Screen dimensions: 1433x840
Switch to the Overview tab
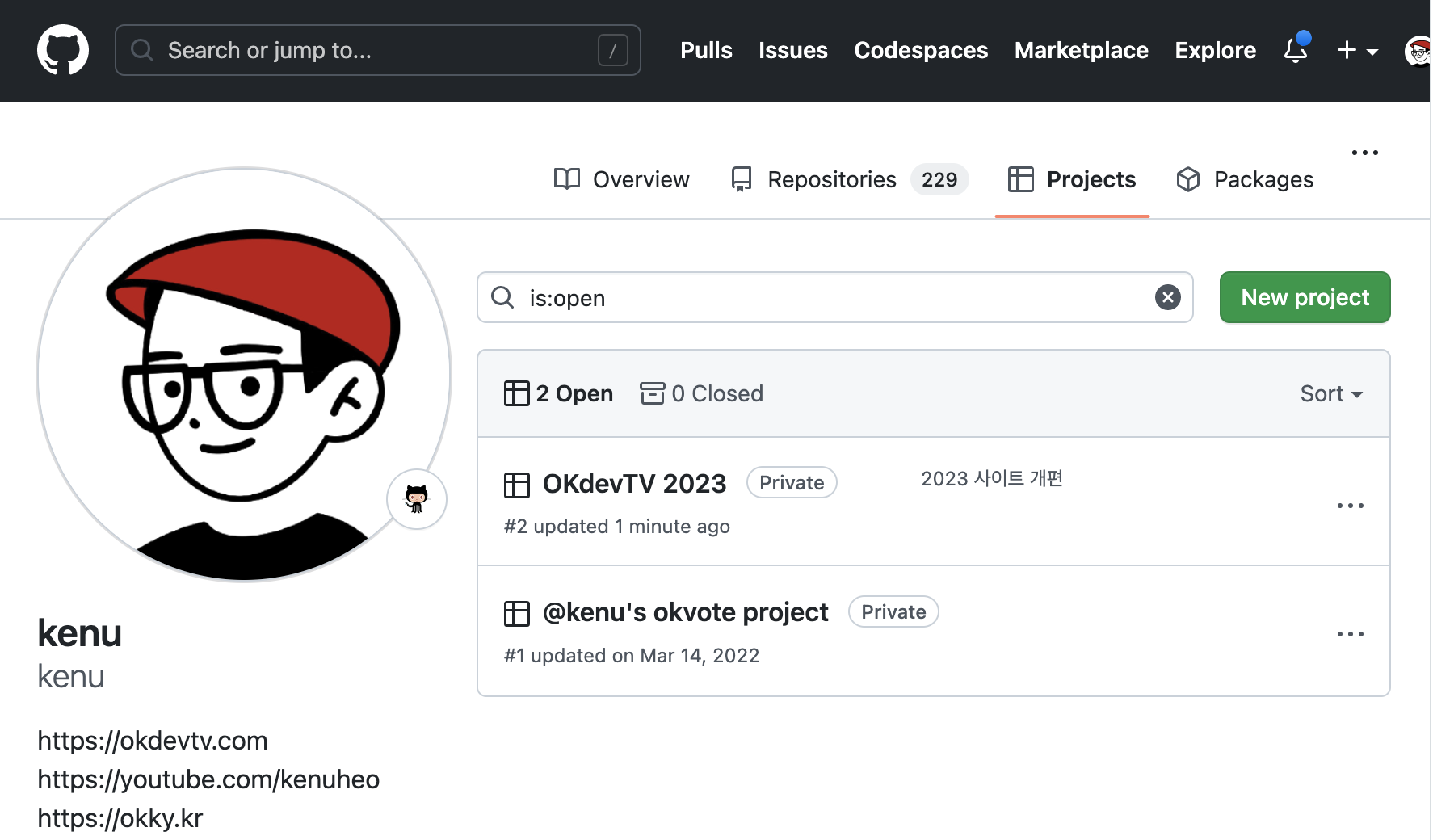click(x=621, y=179)
